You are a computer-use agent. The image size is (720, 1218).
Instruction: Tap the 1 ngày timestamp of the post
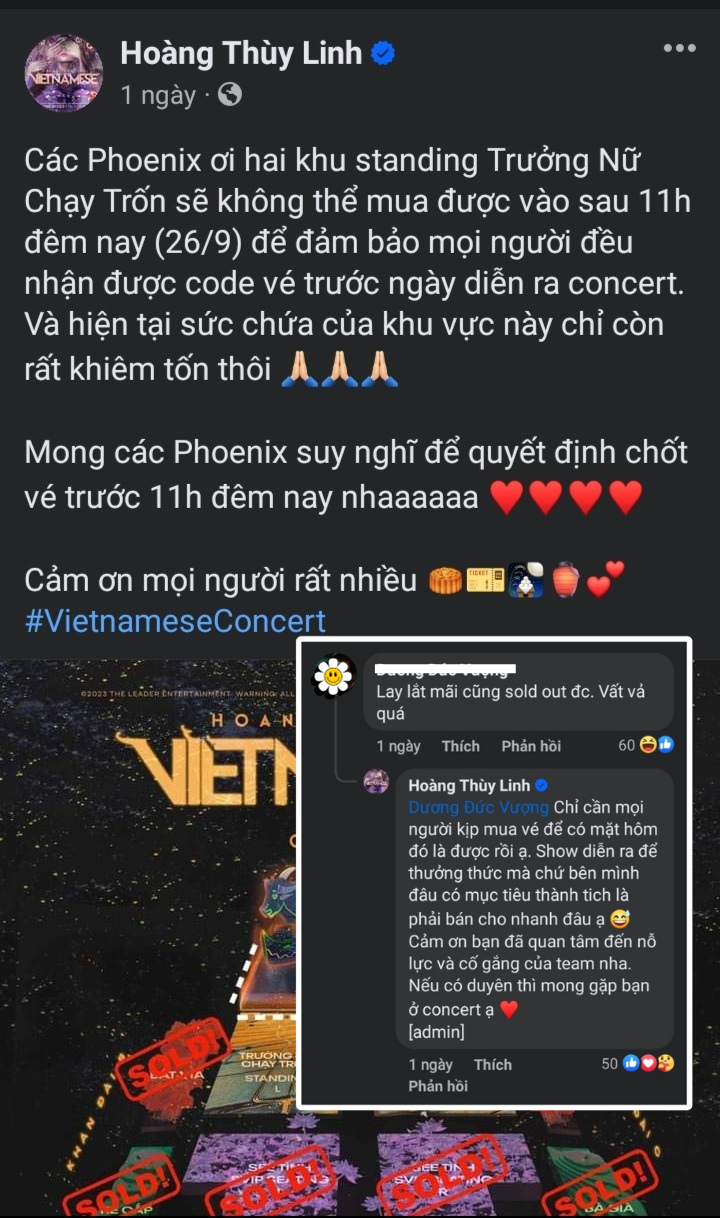(x=158, y=95)
